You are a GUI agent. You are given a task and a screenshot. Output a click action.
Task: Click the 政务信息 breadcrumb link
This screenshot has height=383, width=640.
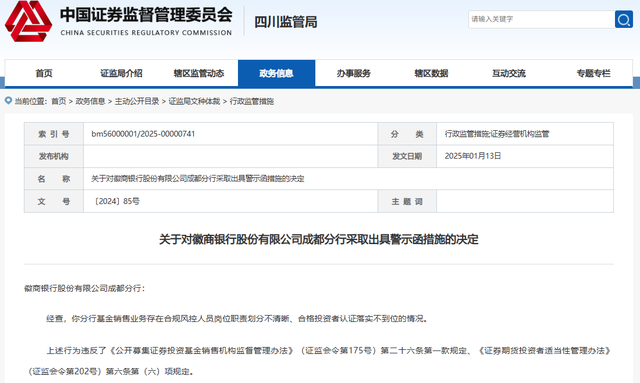point(90,101)
